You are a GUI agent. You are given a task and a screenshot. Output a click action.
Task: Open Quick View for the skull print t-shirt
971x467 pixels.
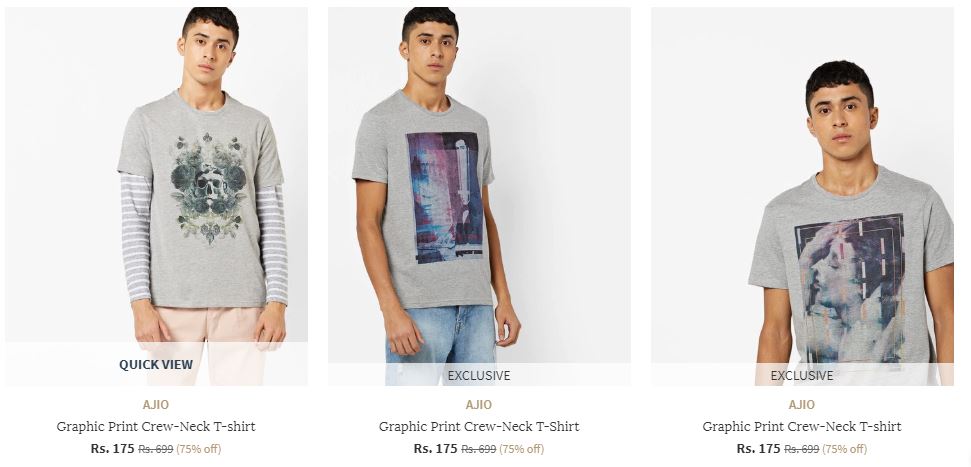click(x=156, y=365)
